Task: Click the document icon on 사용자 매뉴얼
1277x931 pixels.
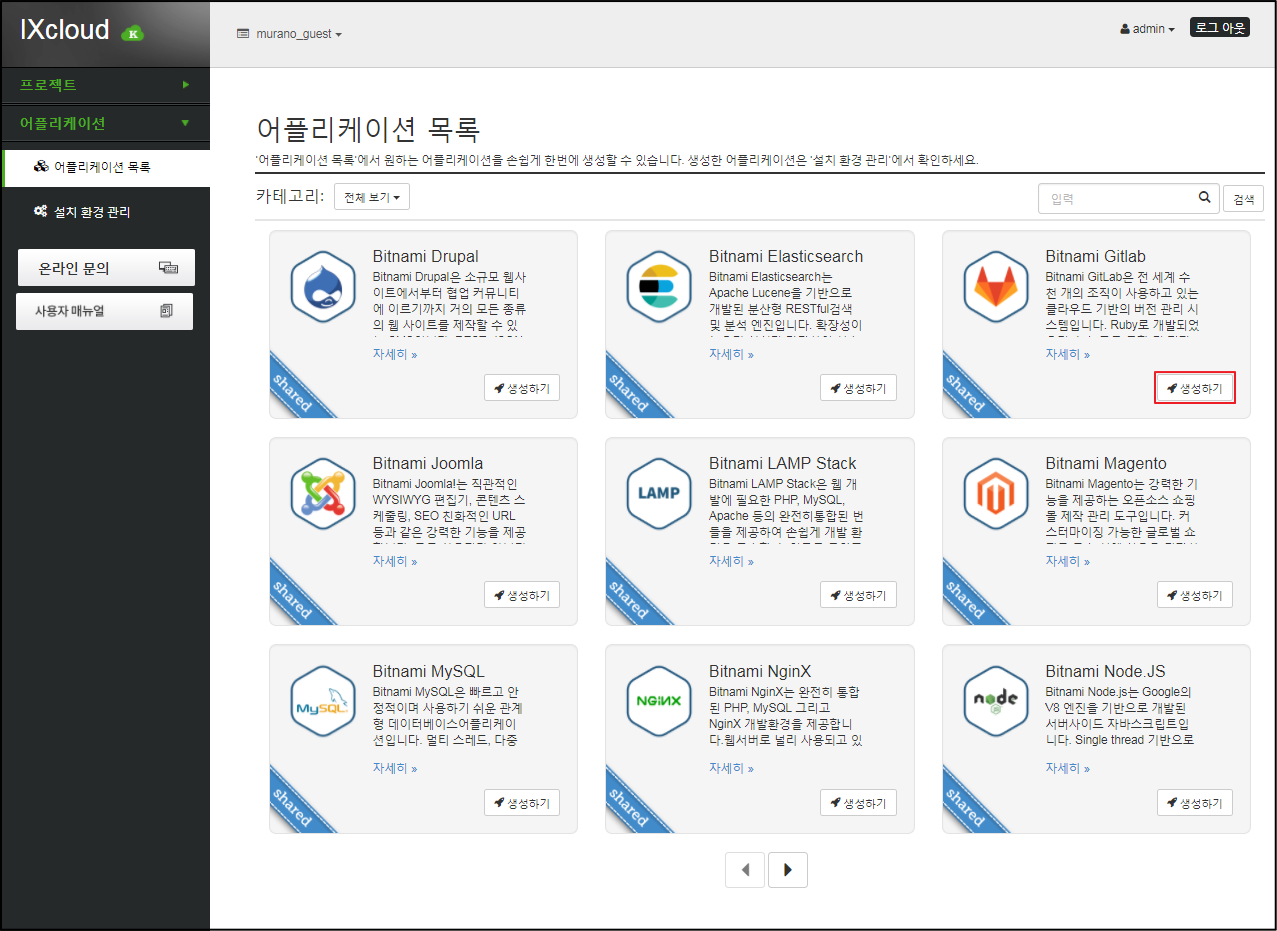Action: 167,311
